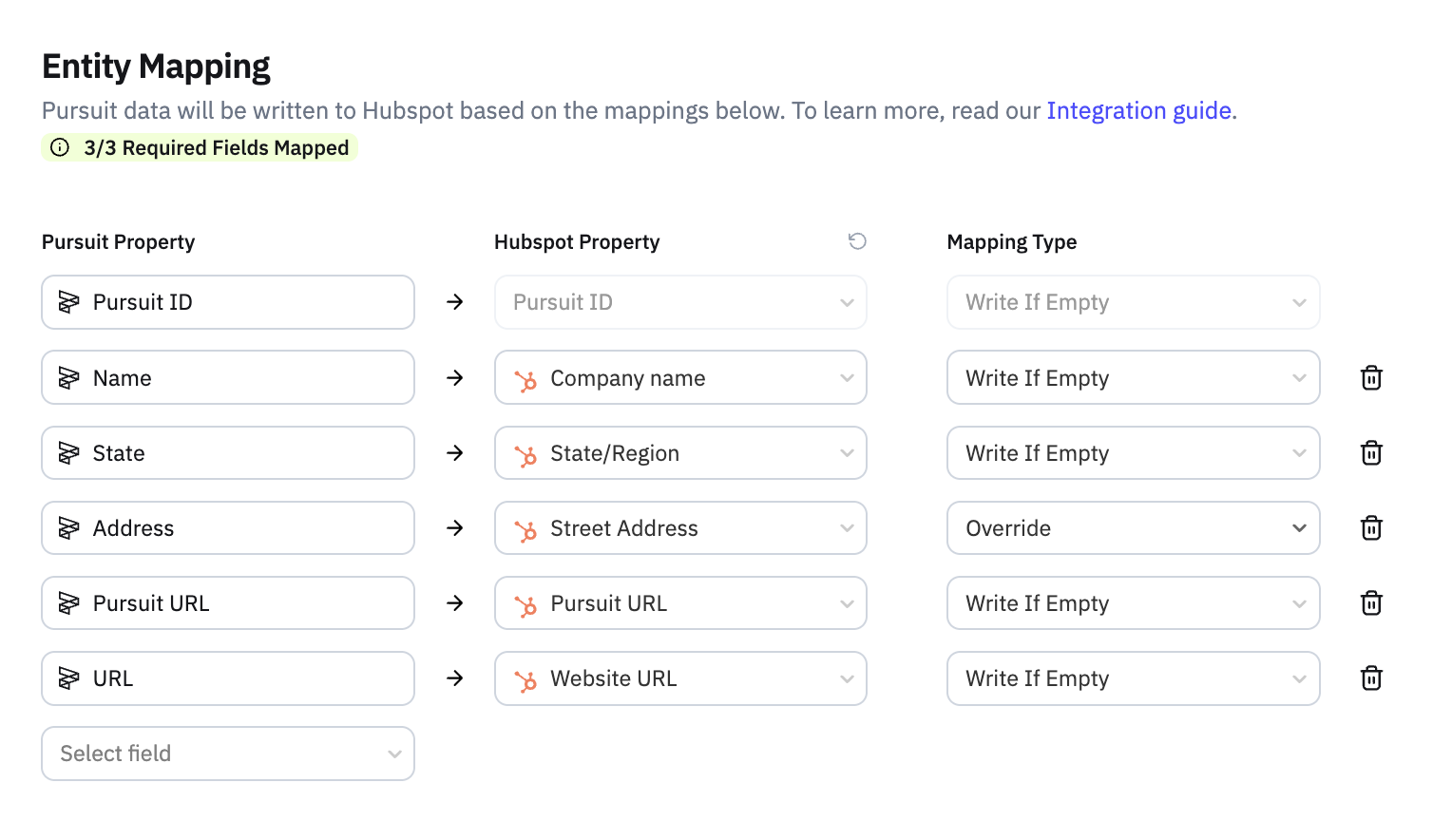Viewport: 1433px width, 840px height.
Task: Open the disabled Hubspot Pursuit ID dropdown
Action: (680, 302)
